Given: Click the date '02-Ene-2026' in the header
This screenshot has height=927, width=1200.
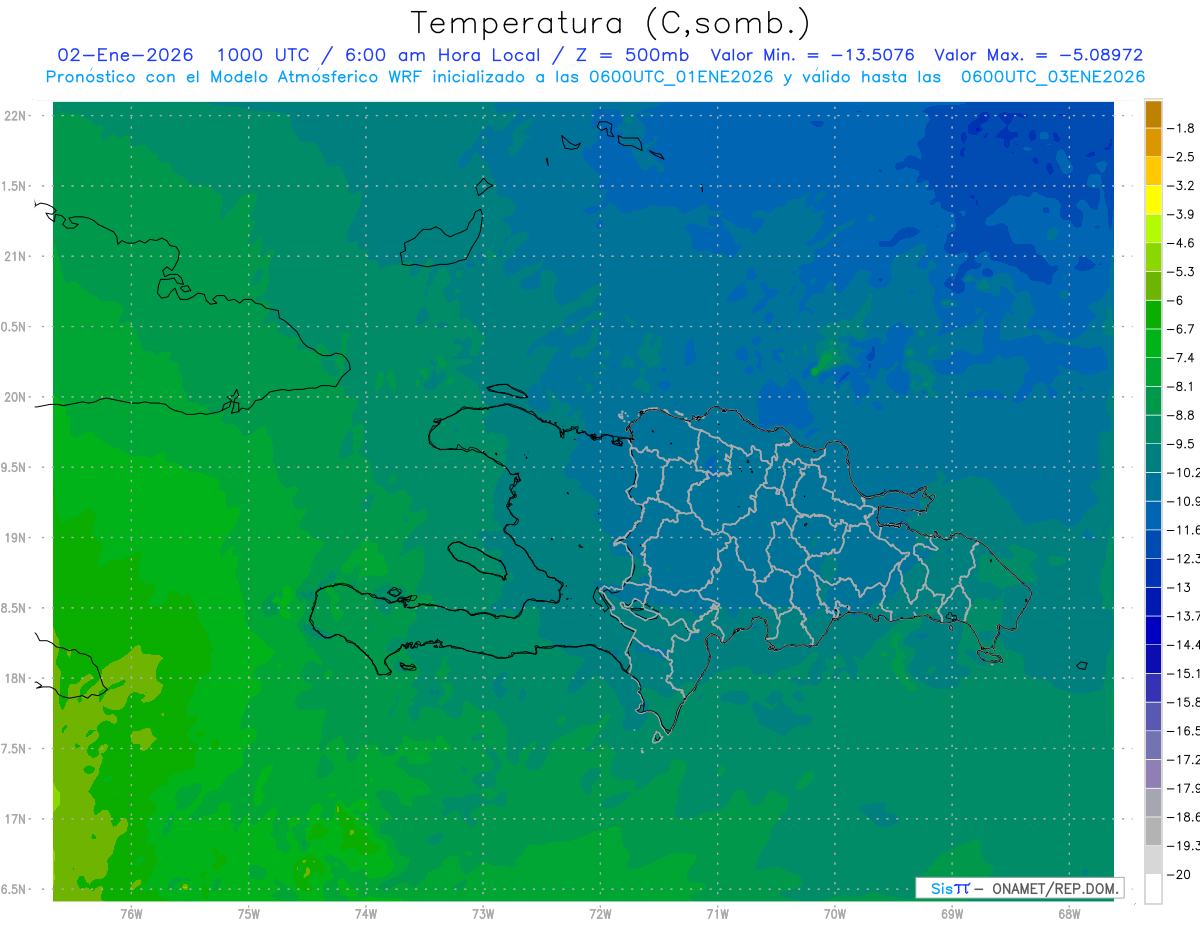Looking at the screenshot, I should click(x=126, y=55).
